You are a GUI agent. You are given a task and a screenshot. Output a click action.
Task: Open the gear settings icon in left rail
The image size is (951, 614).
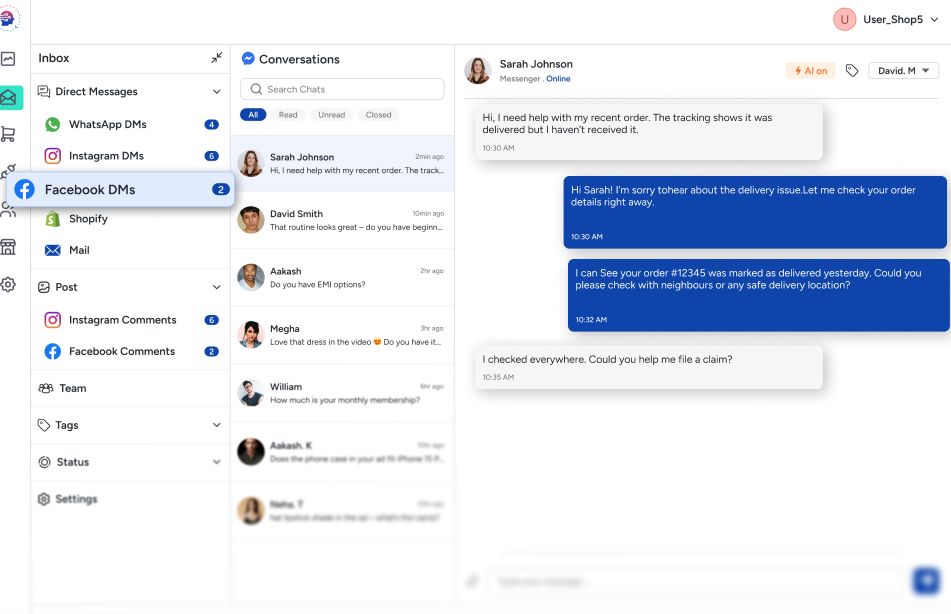(x=8, y=284)
